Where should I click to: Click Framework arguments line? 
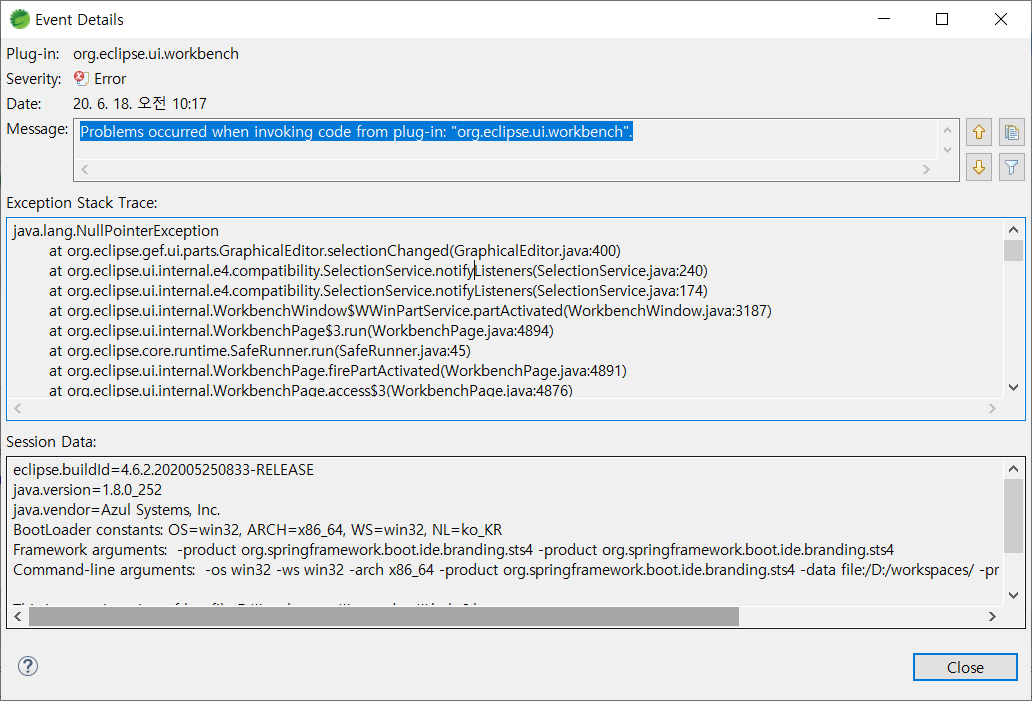click(453, 550)
